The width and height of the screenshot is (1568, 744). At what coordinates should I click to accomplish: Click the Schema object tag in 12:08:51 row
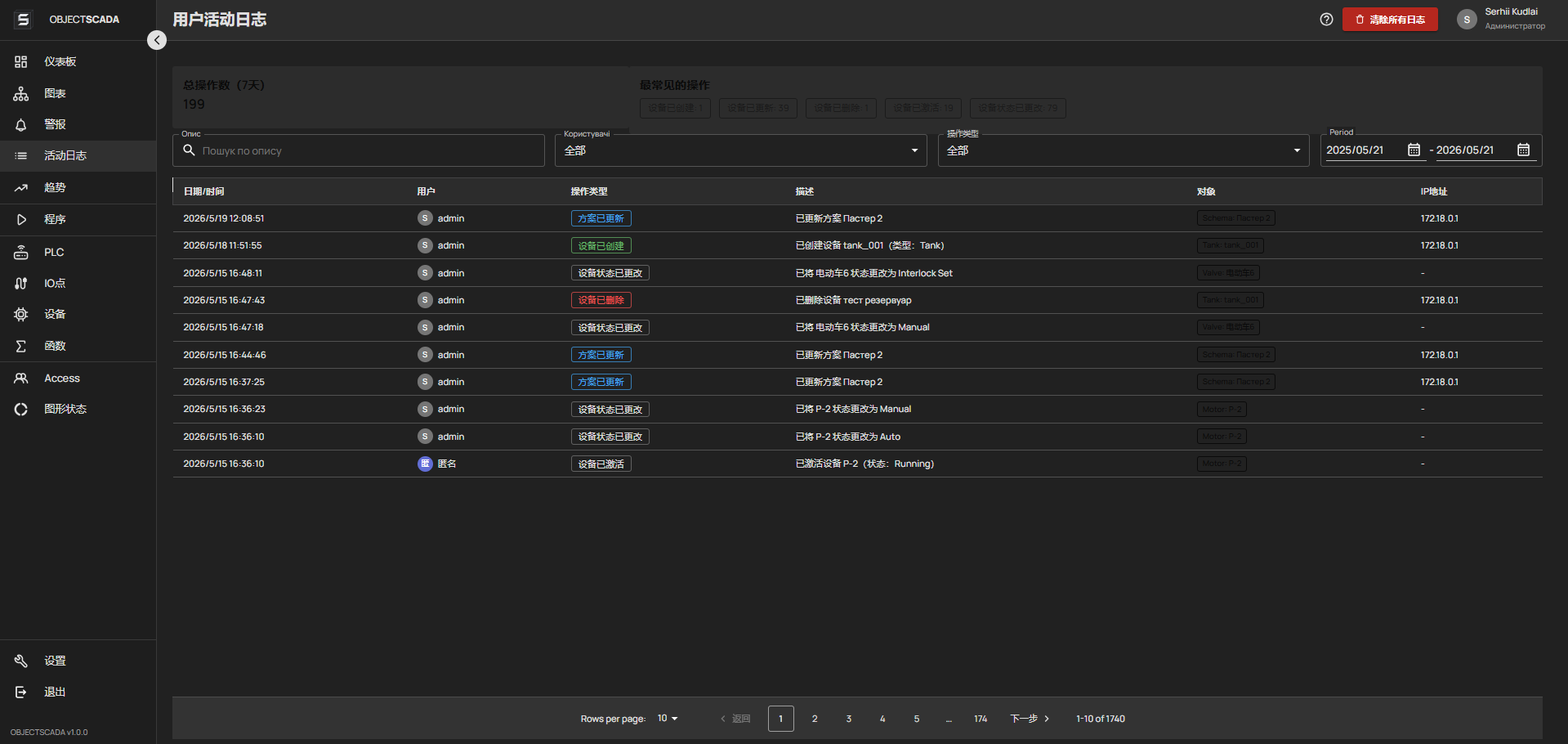tap(1236, 218)
